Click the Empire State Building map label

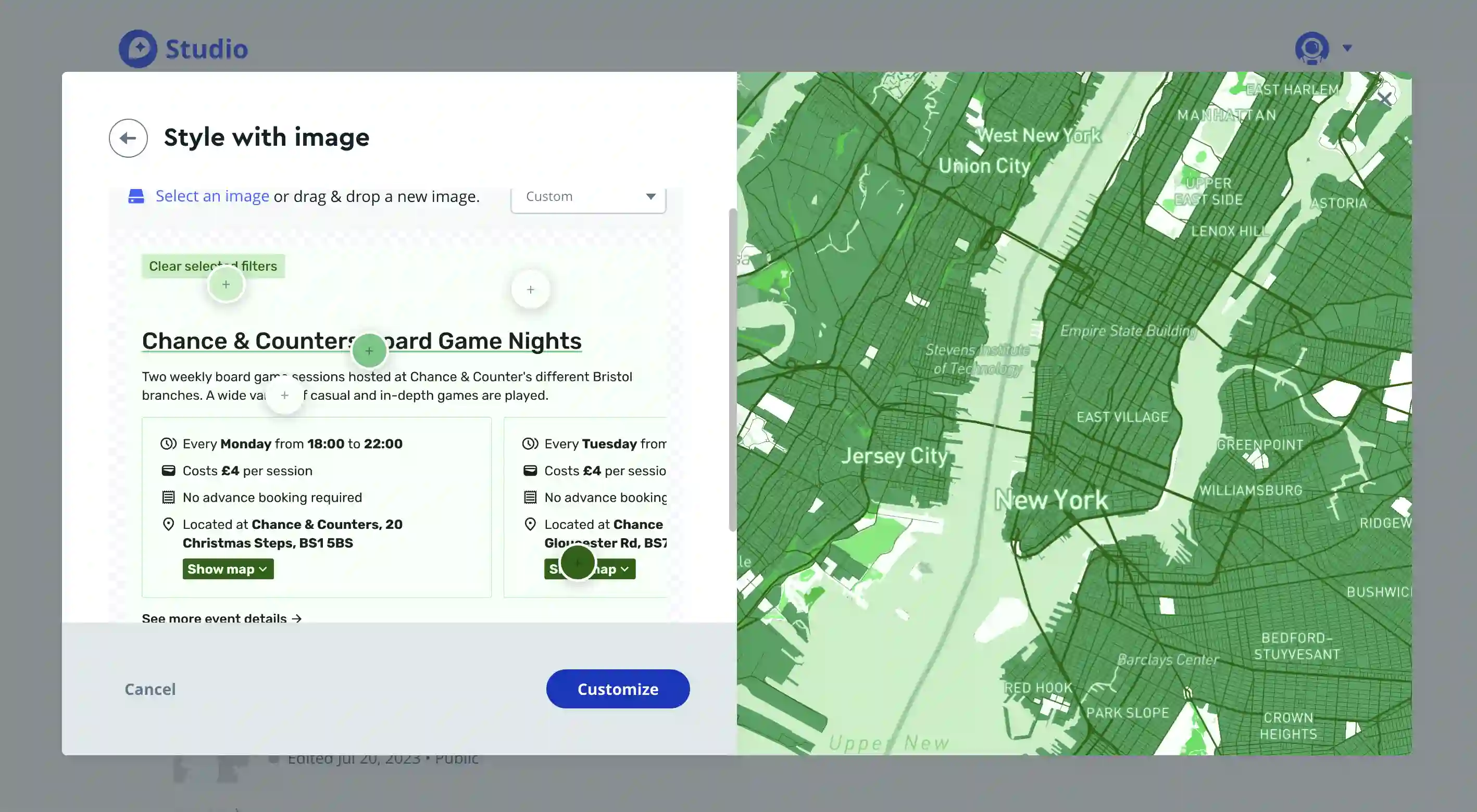(x=1129, y=331)
